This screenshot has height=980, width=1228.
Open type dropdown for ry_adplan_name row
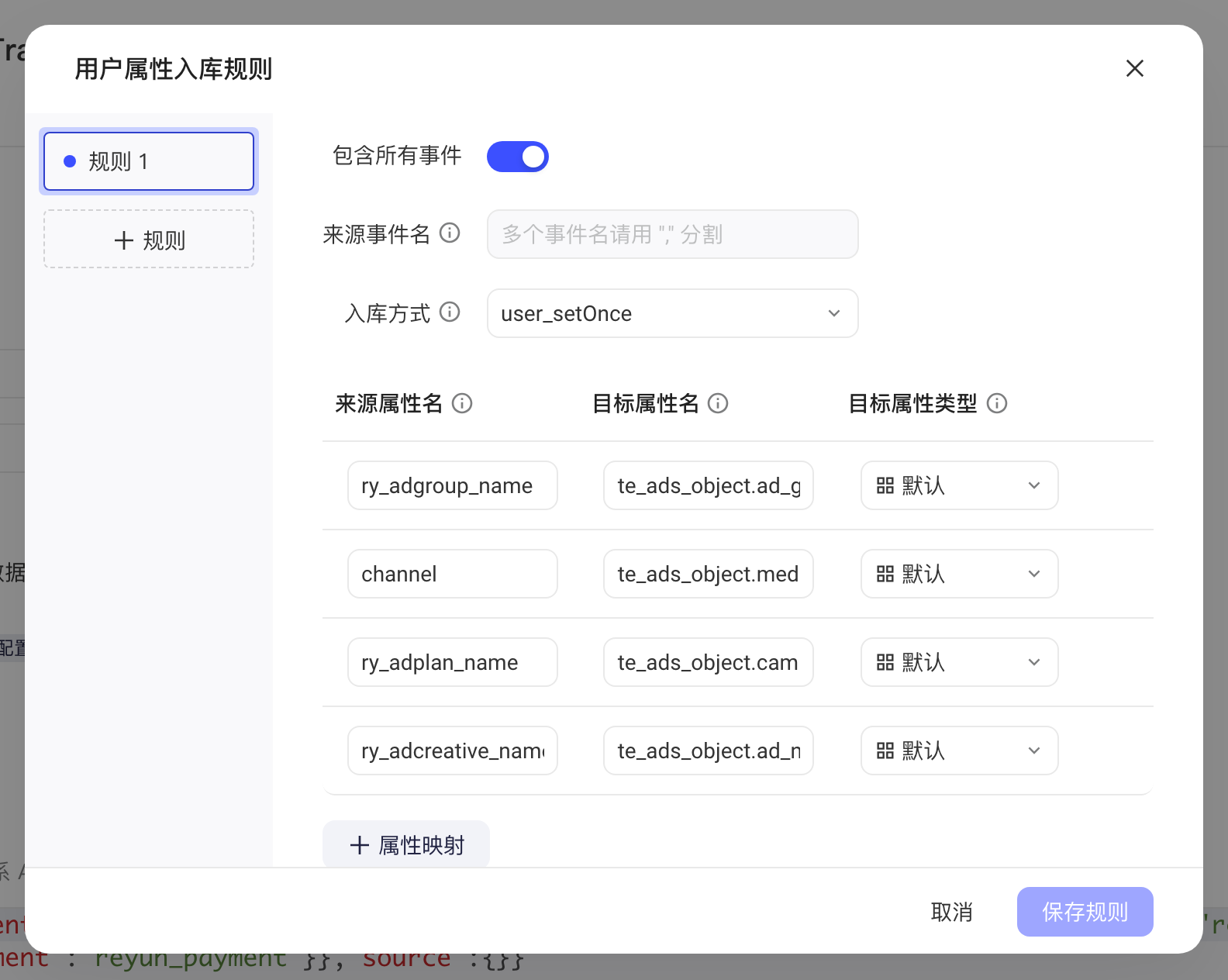point(960,662)
